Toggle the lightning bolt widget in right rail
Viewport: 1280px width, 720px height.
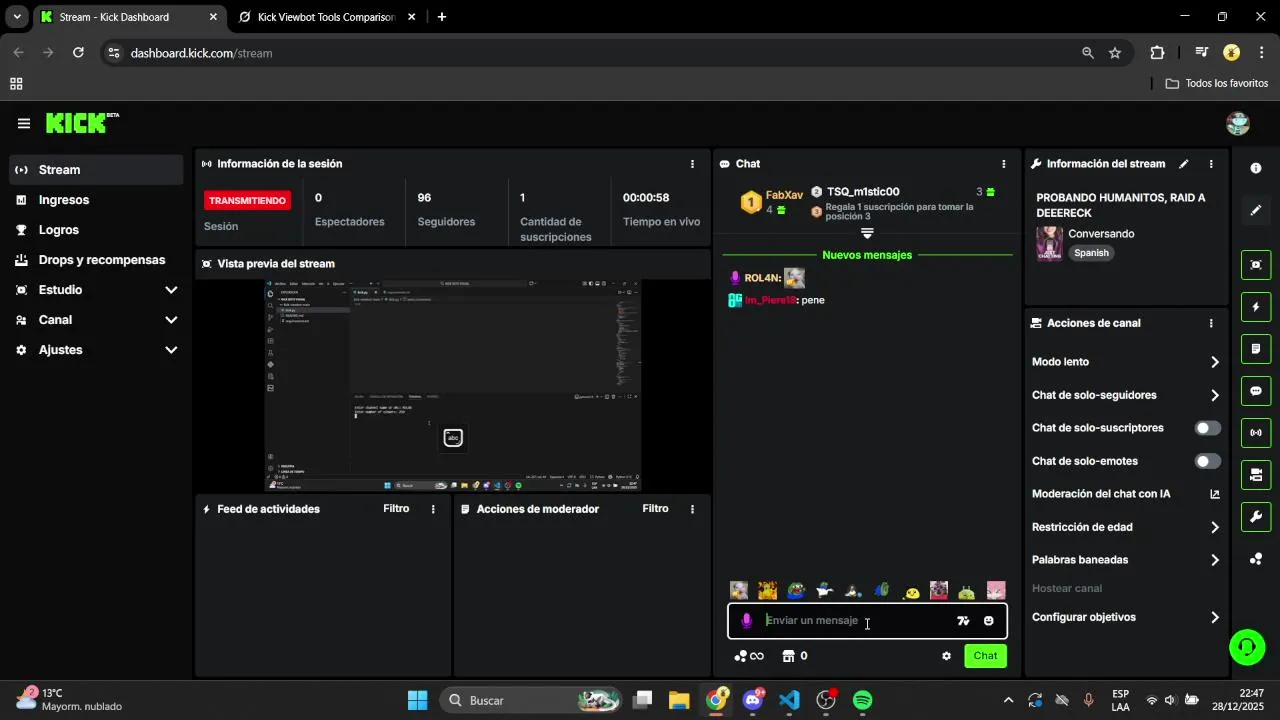[1256, 306]
